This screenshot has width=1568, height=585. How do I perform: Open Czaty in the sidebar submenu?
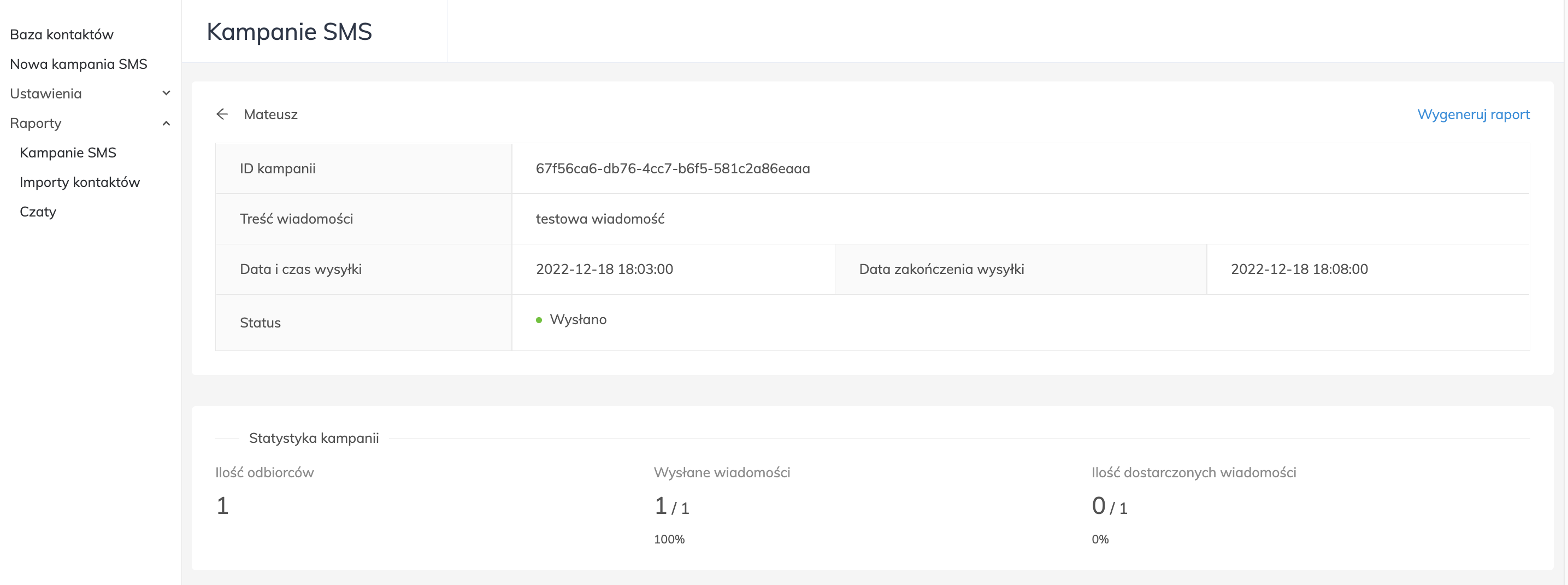38,212
